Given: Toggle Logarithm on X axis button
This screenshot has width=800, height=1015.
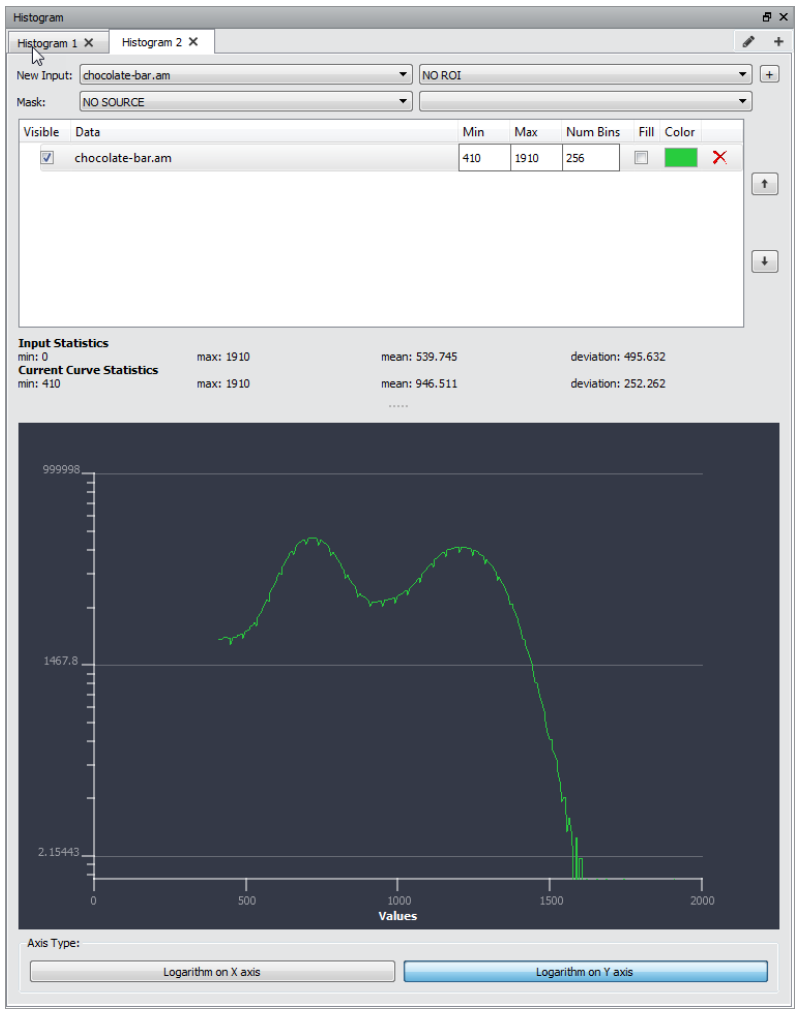Looking at the screenshot, I should tap(212, 972).
